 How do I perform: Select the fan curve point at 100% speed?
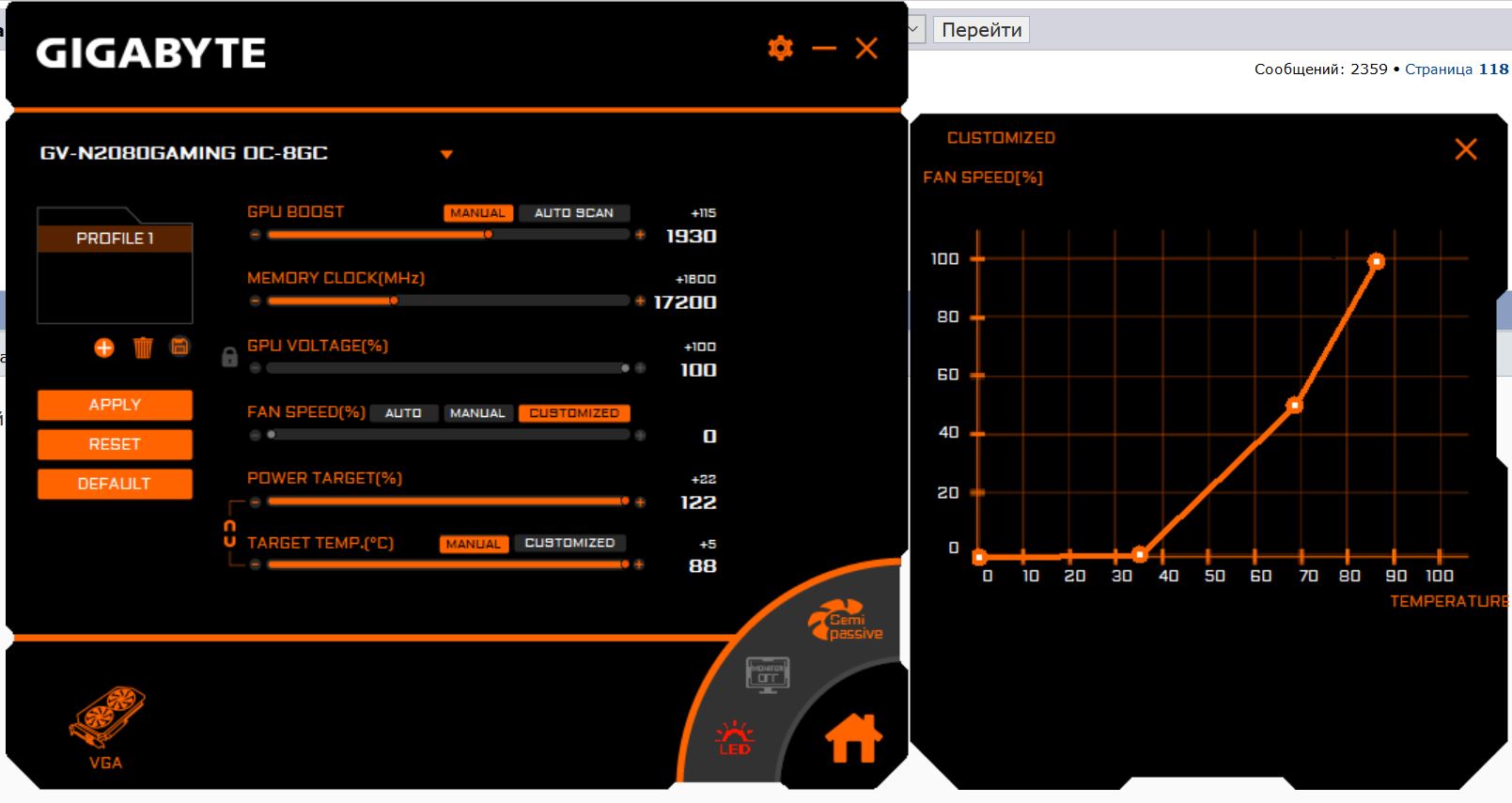point(1376,261)
